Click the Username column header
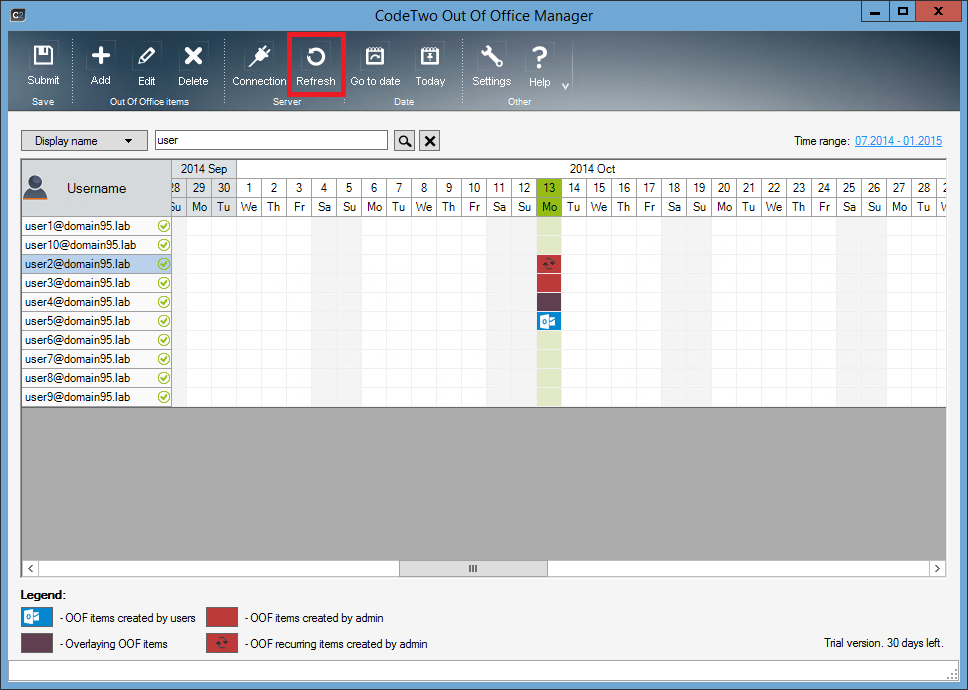968x690 pixels. pos(96,188)
